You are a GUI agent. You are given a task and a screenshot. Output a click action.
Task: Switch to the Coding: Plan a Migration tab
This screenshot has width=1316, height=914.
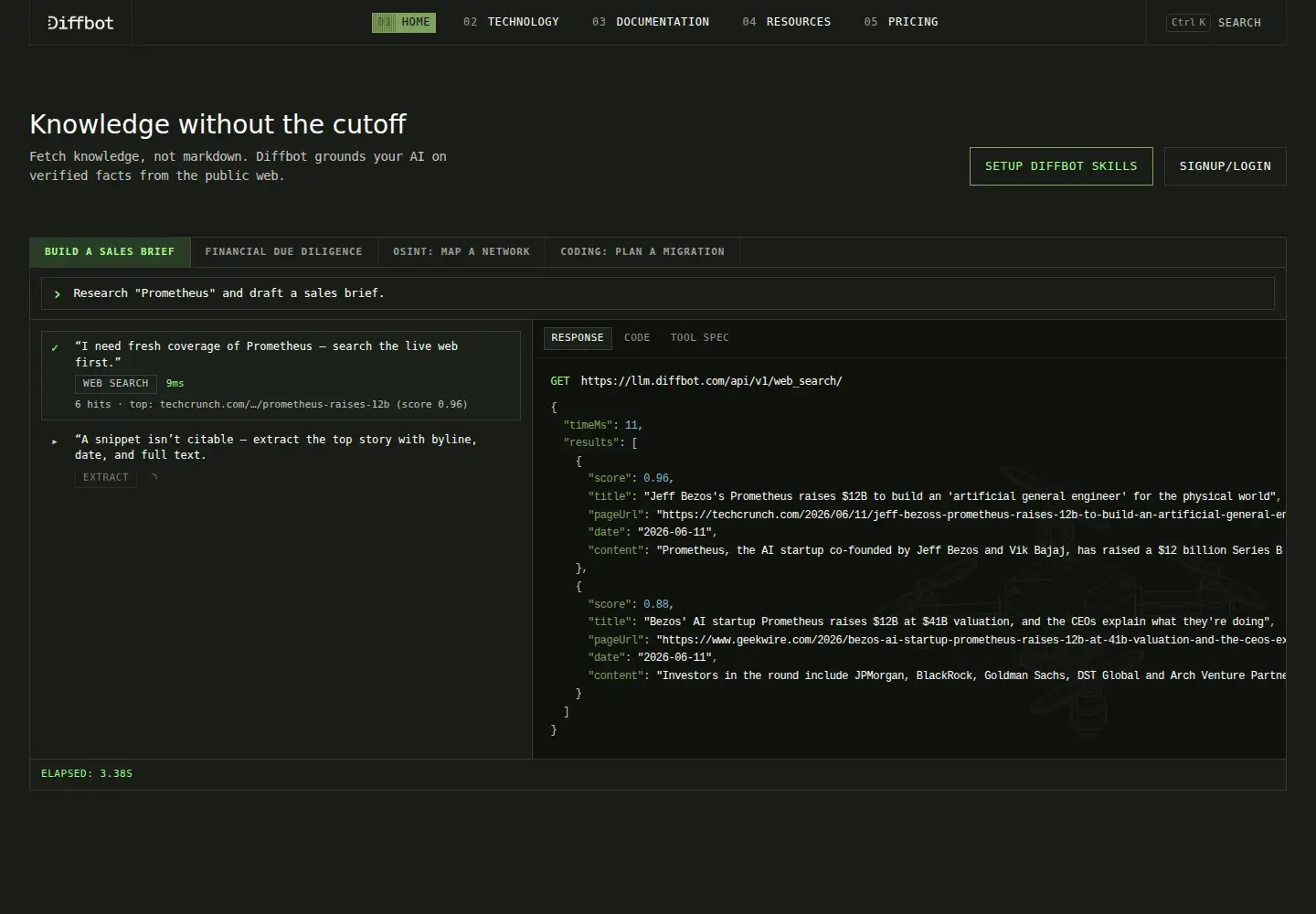642,252
